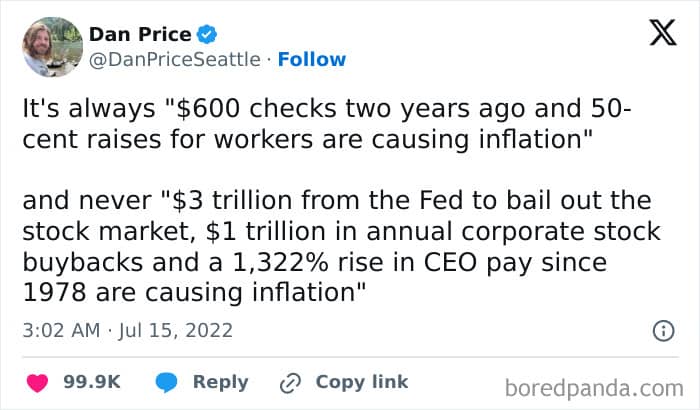The height and width of the screenshot is (410, 700).
Task: Click the 99.9K likes count
Action: point(92,382)
